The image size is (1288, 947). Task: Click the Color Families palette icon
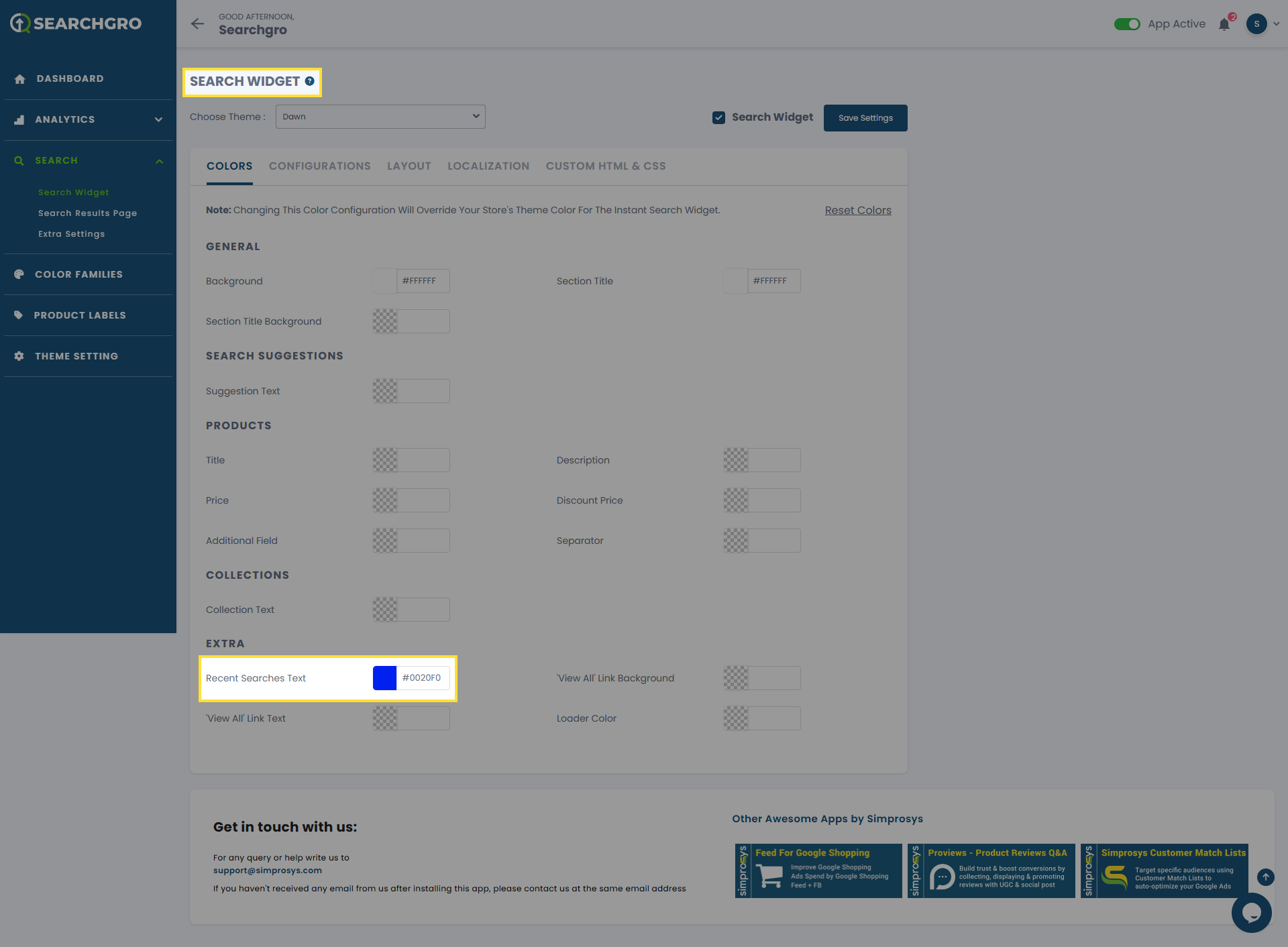coord(19,274)
